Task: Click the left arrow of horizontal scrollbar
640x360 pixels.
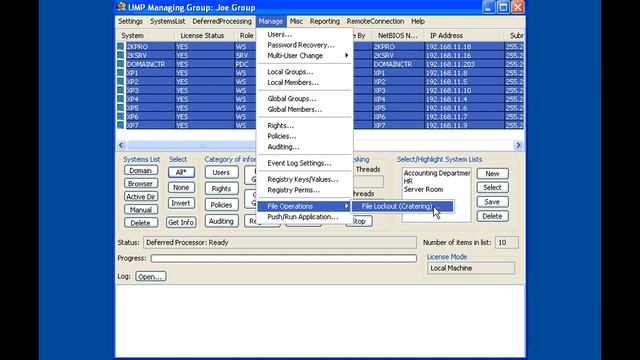Action: coord(121,145)
